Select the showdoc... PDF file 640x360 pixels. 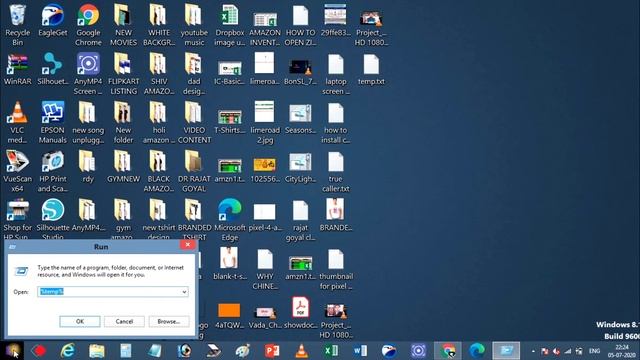(300, 313)
